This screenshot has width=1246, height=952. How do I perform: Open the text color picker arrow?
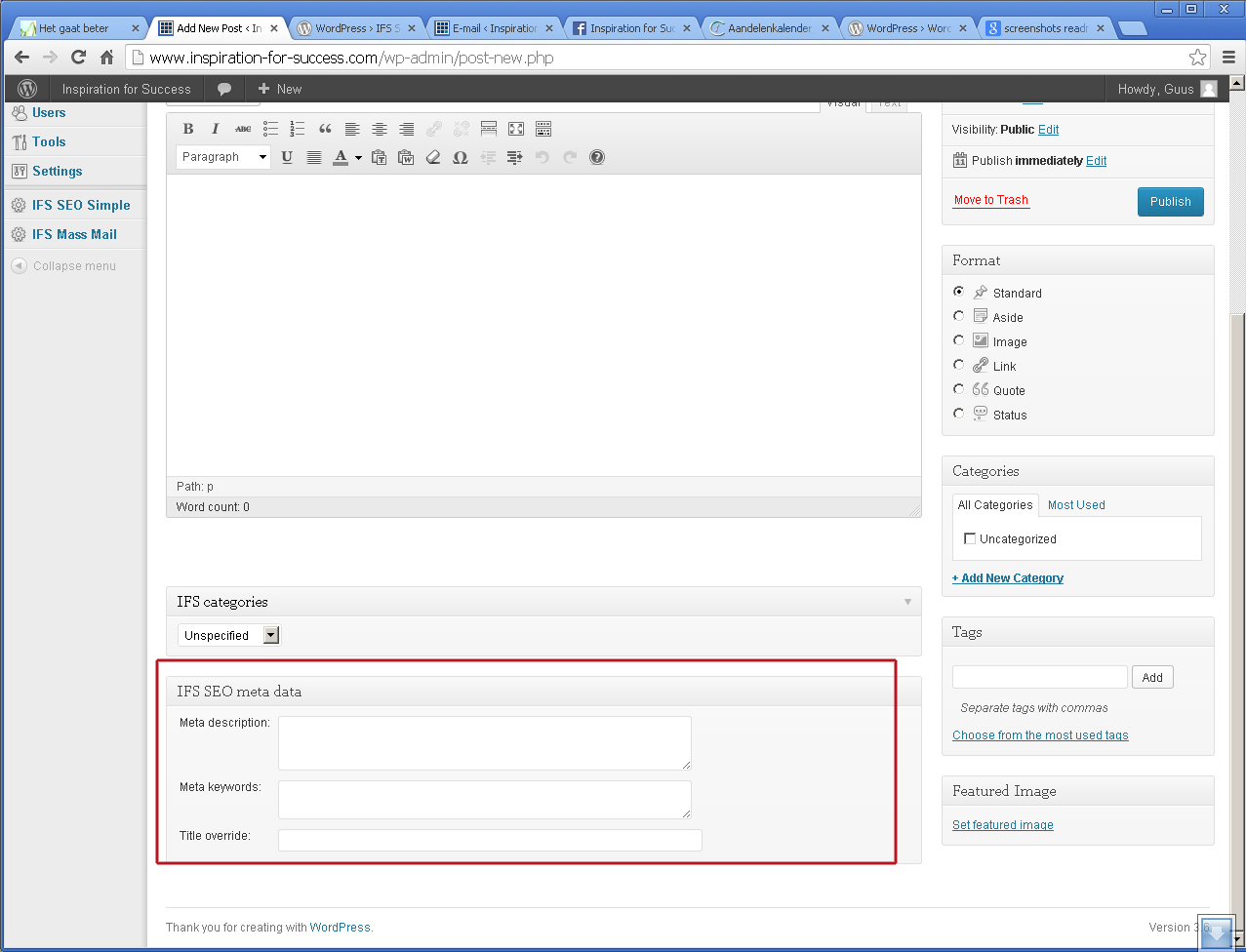click(358, 157)
